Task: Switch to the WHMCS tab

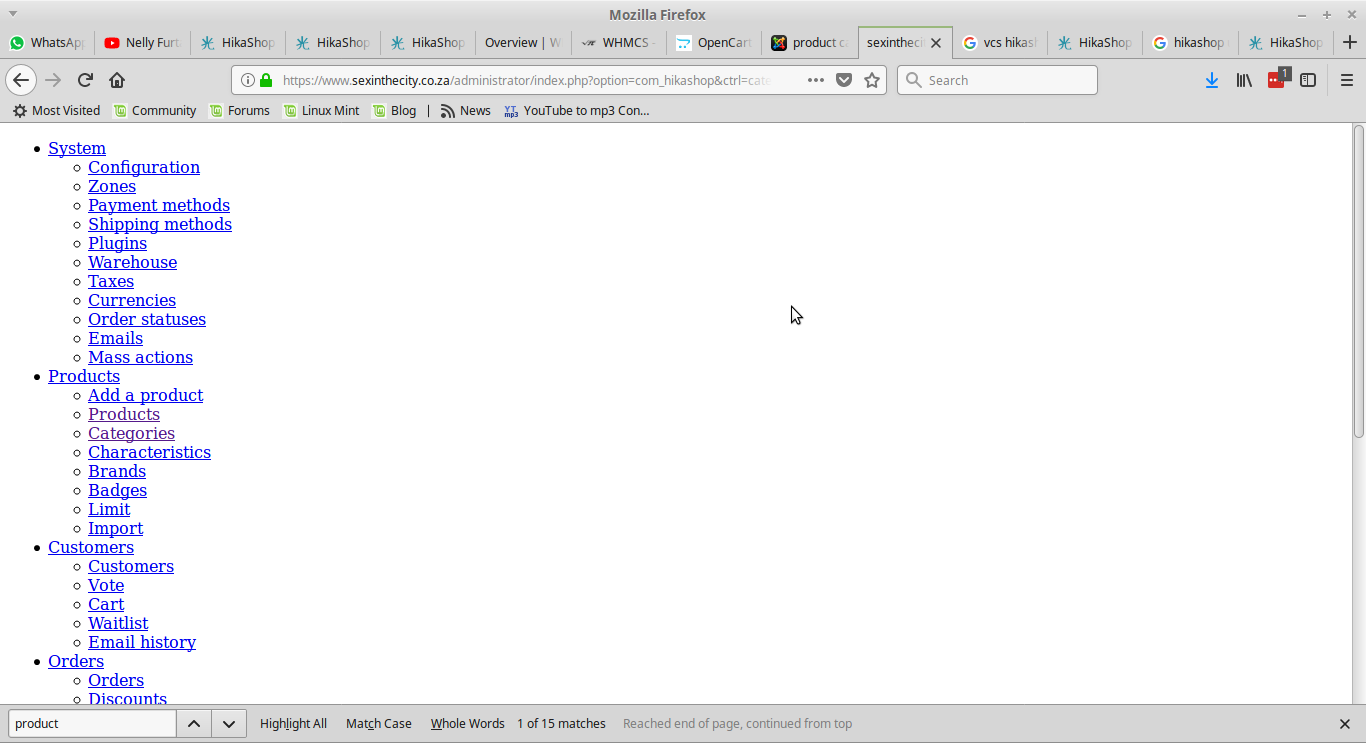Action: [618, 42]
